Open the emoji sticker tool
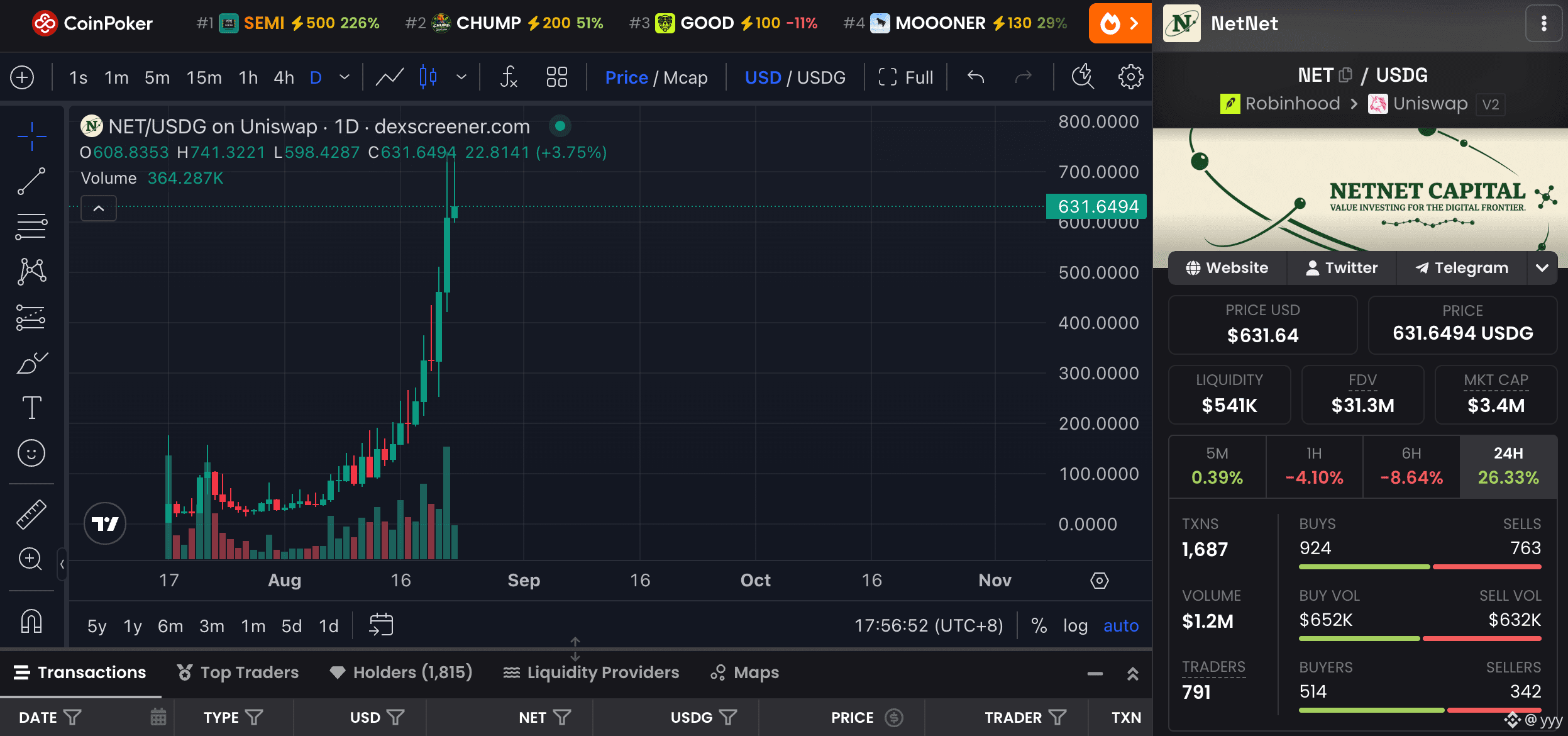Viewport: 1568px width, 736px height. [31, 453]
